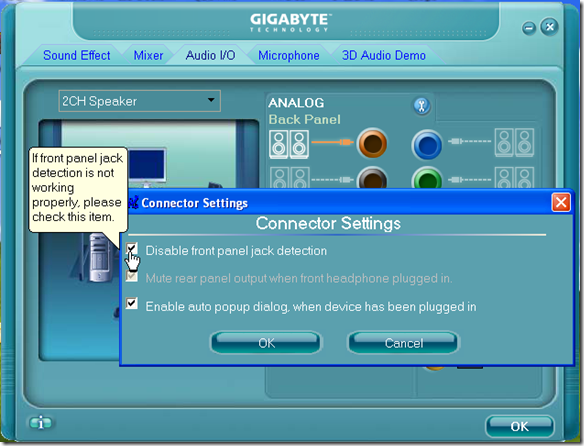
Task: Switch to the Mixer tab
Action: (x=148, y=55)
